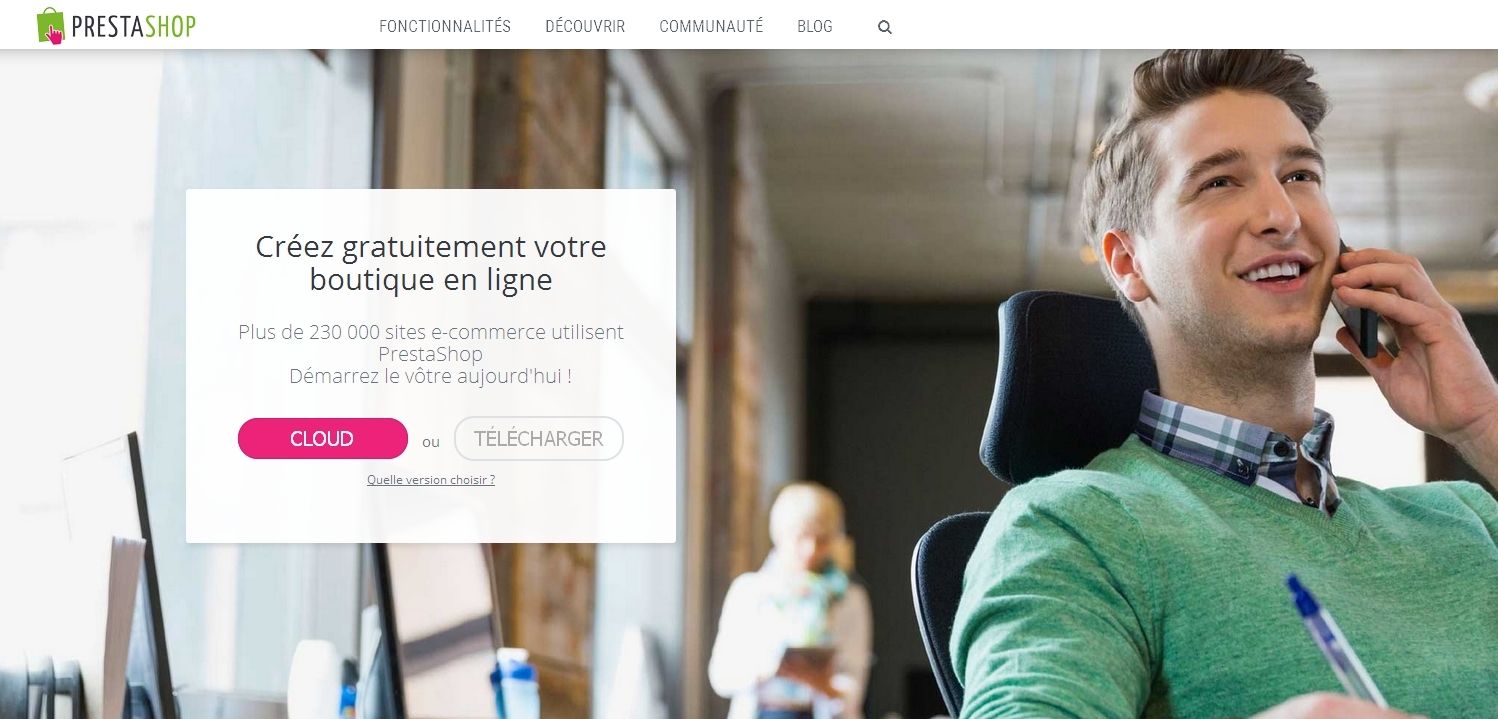Click 'Démarrez le vôtre aujourd'hui !' text
The width and height of the screenshot is (1498, 719).
(431, 377)
